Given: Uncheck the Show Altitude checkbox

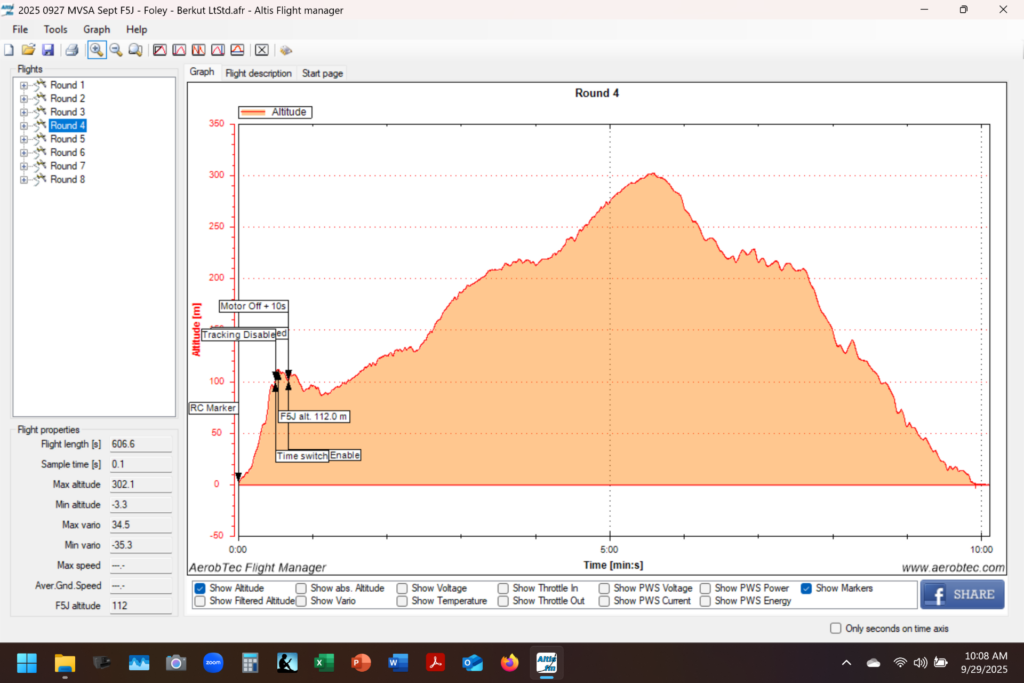Looking at the screenshot, I should point(200,588).
